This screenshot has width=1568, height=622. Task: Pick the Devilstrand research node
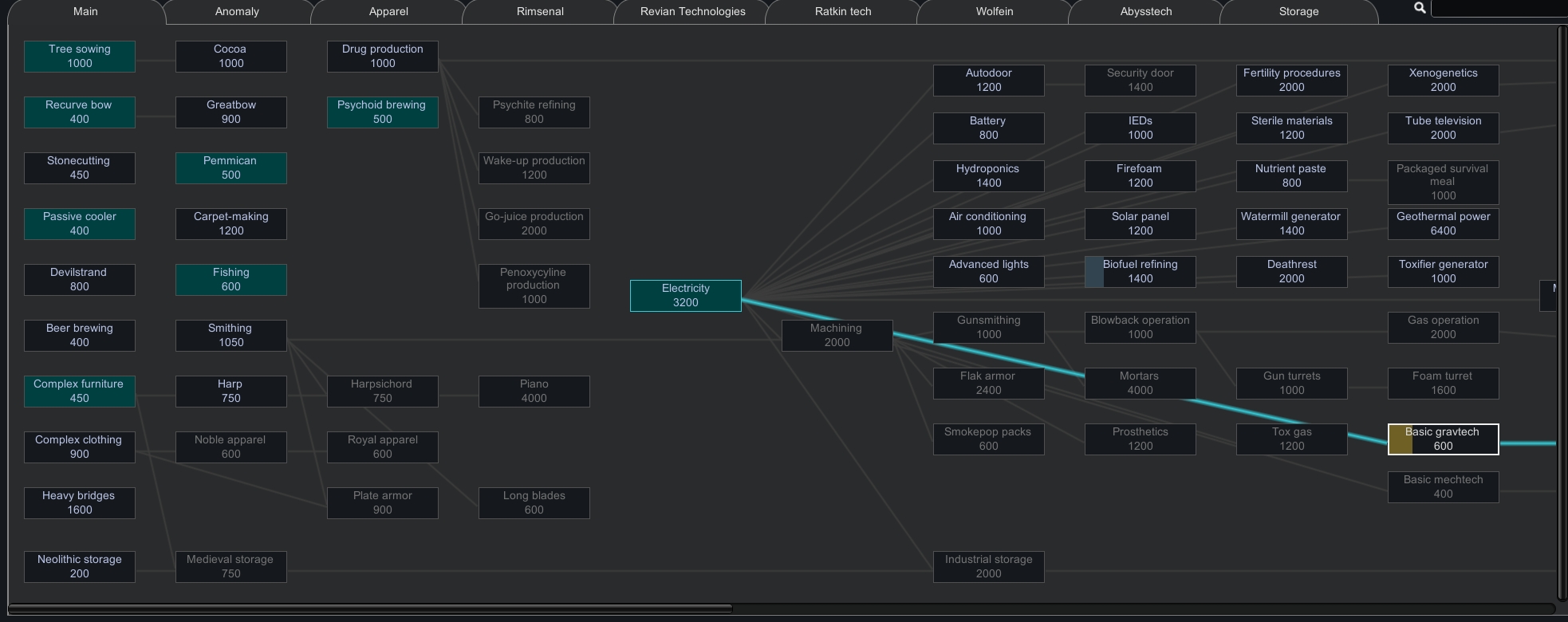80,280
